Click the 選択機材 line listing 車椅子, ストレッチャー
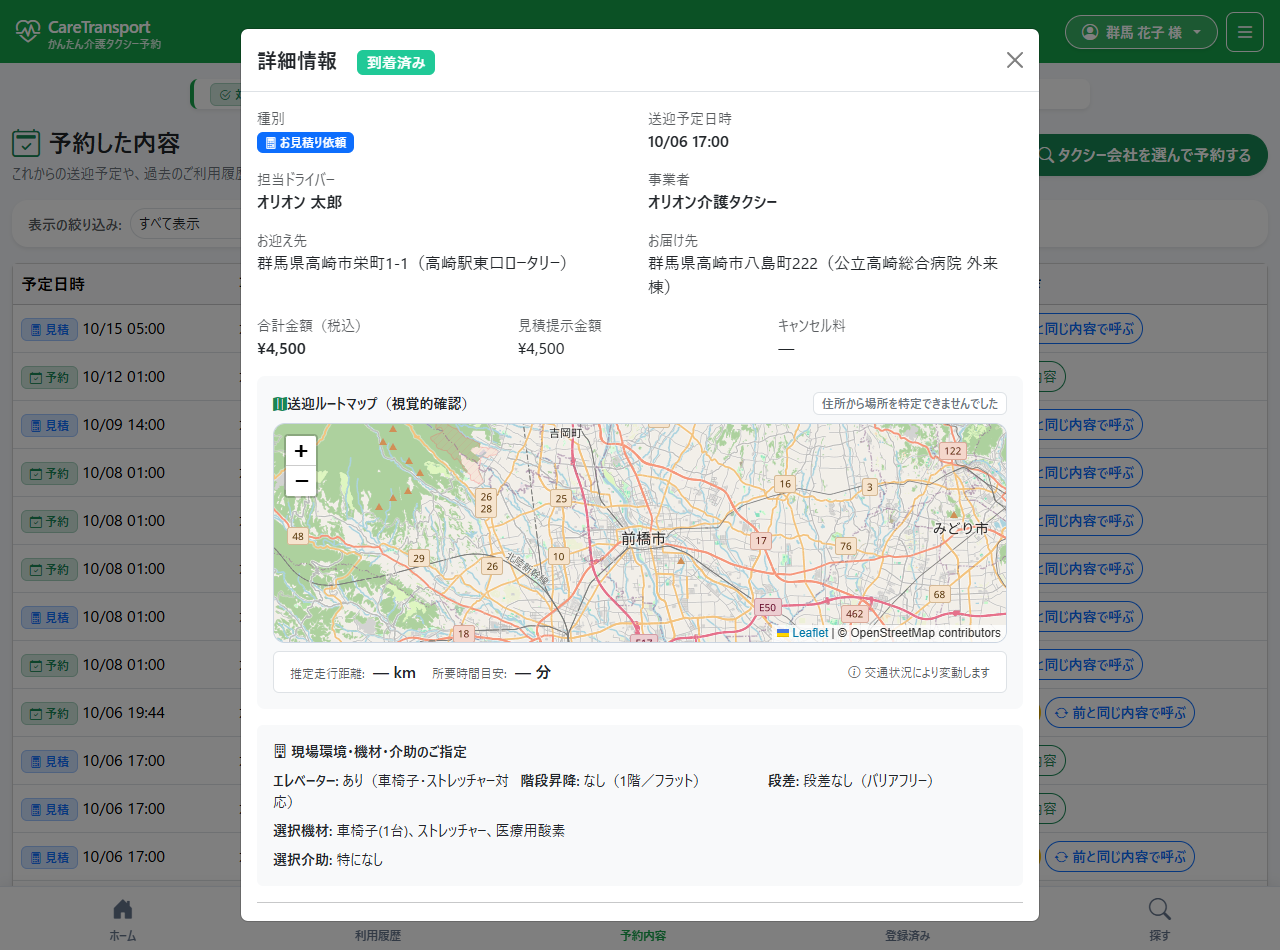 coord(419,831)
